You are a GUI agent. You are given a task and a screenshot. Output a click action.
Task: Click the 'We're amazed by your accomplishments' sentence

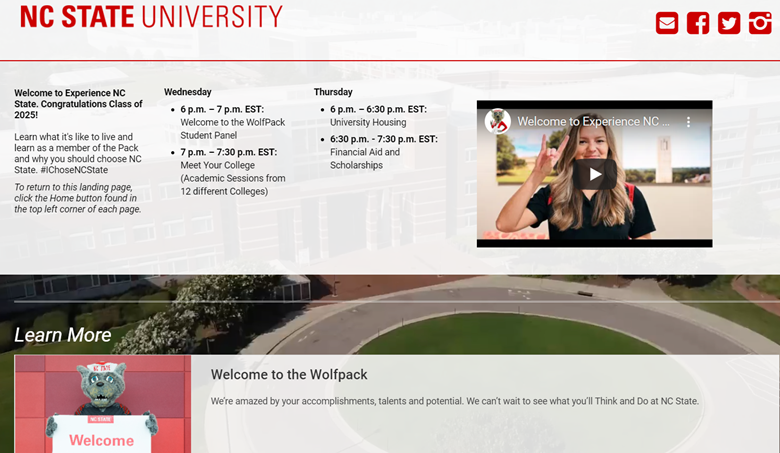click(455, 401)
